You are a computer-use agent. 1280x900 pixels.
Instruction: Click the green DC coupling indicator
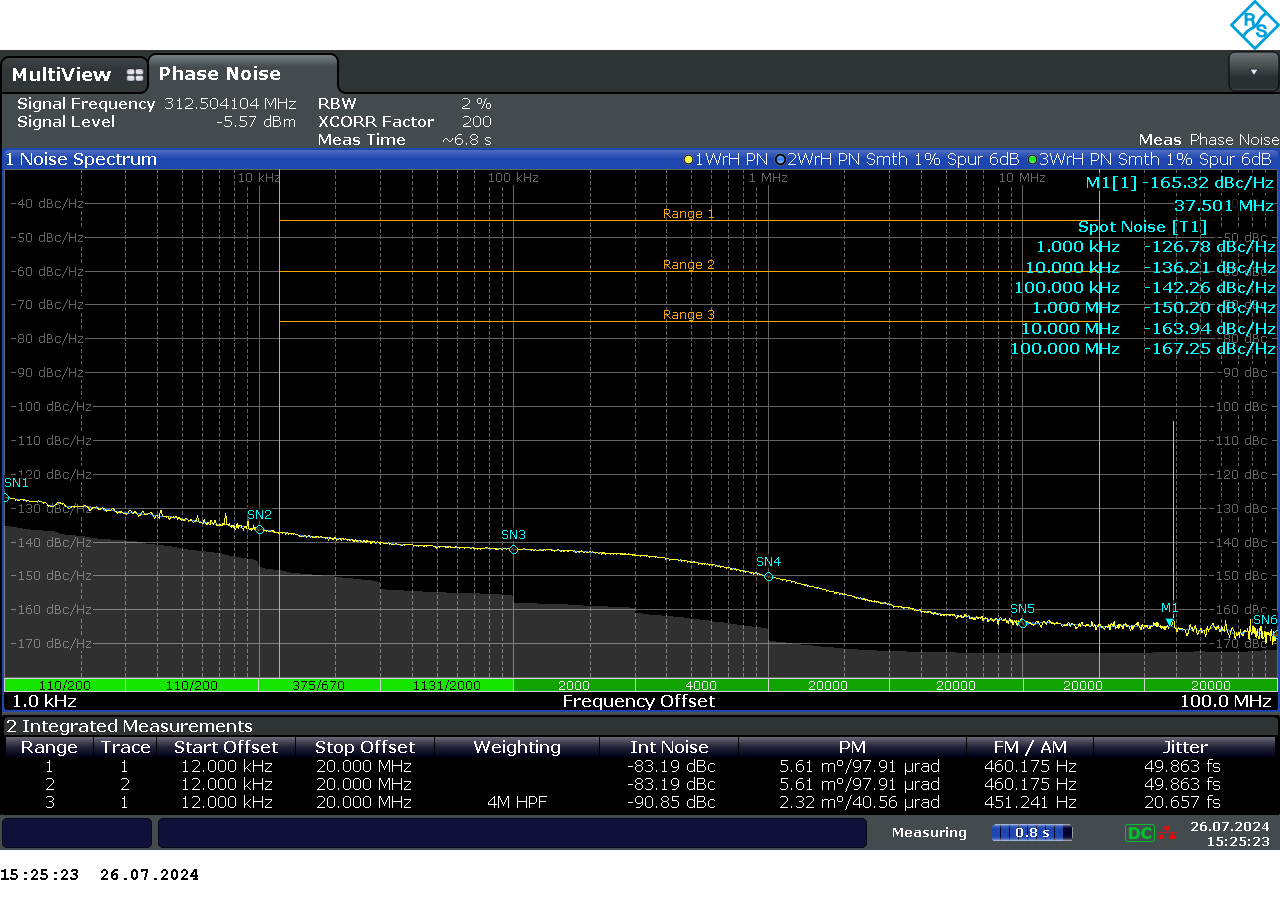pos(1140,833)
